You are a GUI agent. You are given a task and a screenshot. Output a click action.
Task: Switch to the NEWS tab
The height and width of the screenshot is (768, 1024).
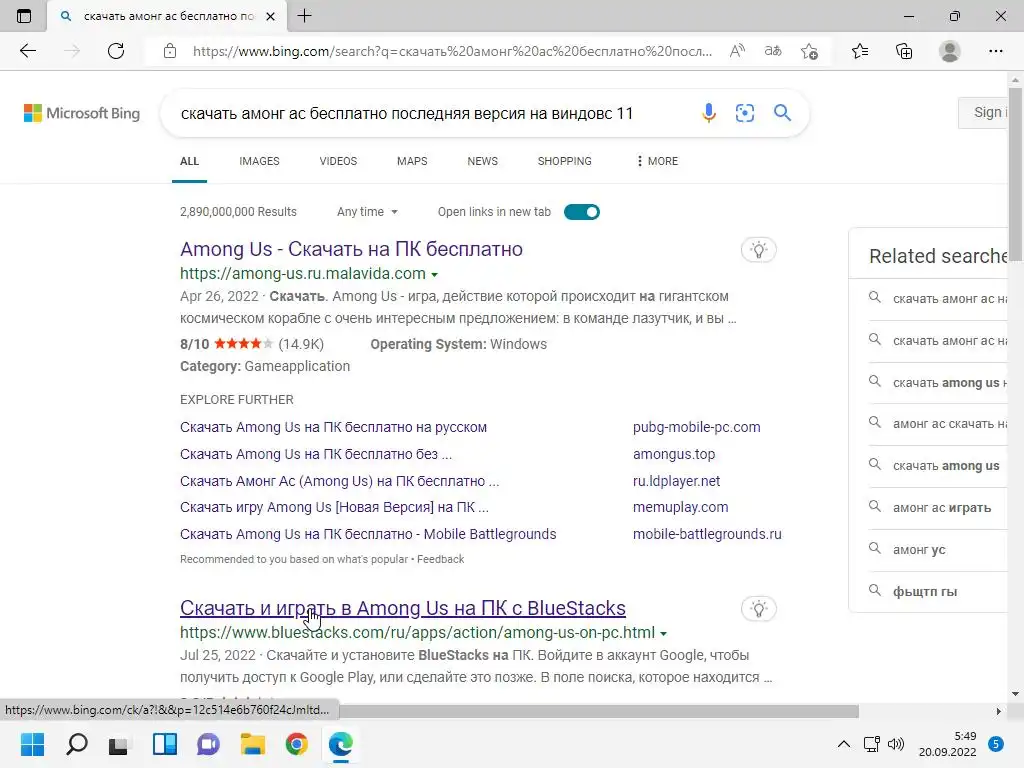click(483, 161)
